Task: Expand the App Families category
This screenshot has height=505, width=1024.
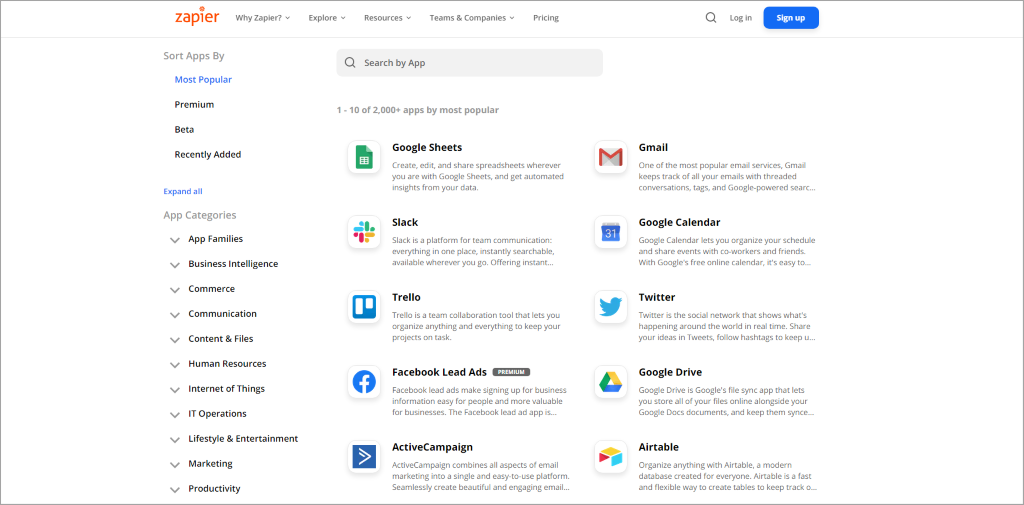Action: [x=175, y=240]
